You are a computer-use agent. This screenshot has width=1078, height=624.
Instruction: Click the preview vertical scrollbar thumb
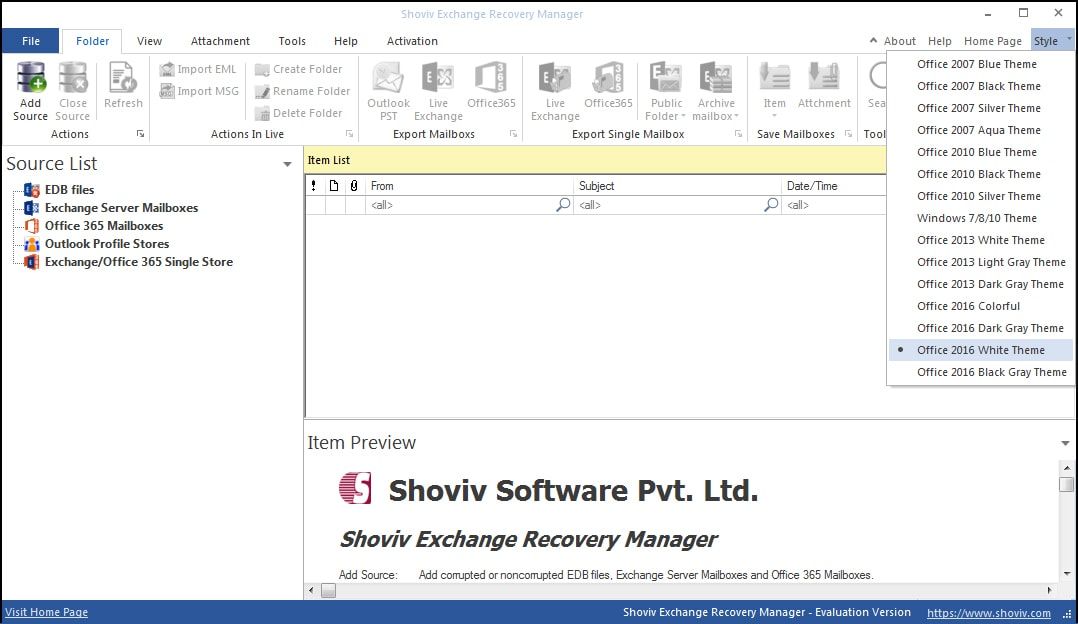point(1066,484)
